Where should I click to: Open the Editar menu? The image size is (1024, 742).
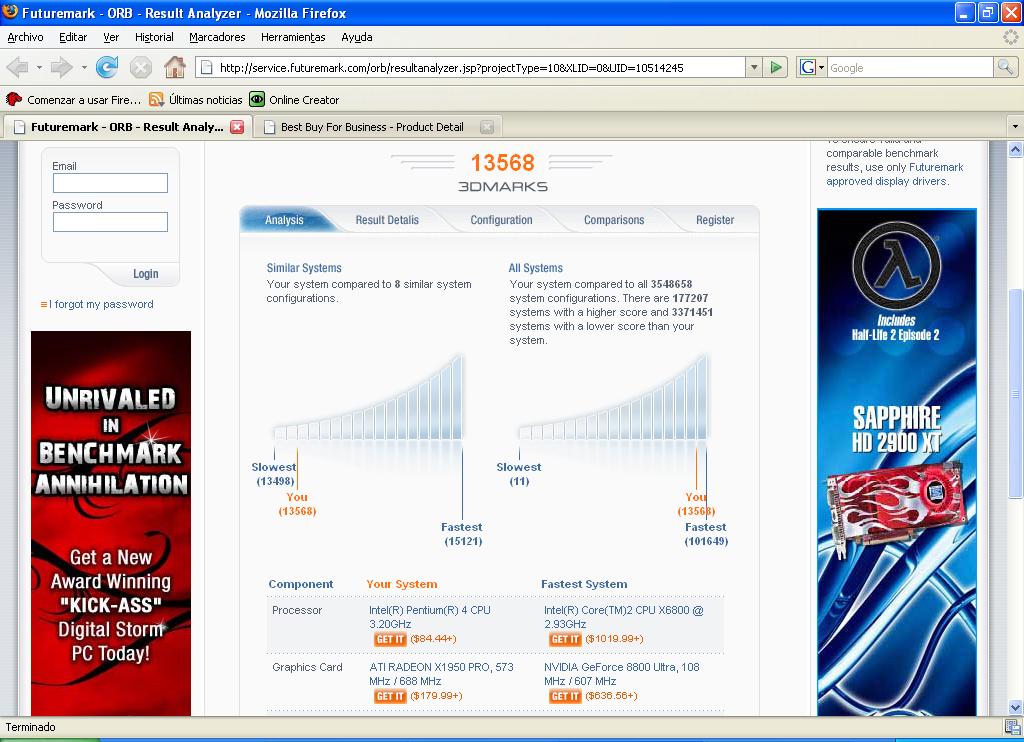click(72, 37)
